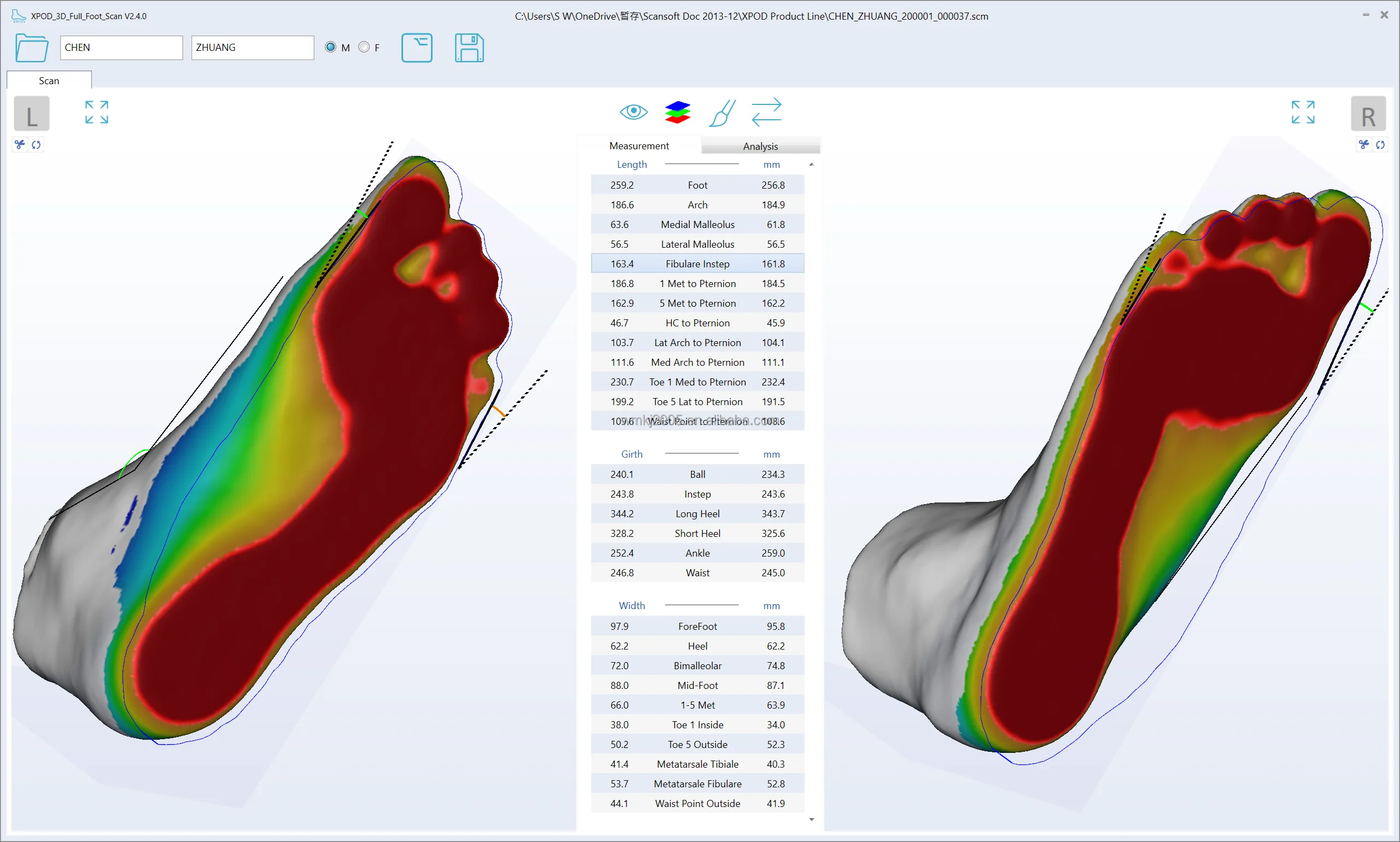
Task: Click the new scan window icon
Action: click(x=417, y=48)
